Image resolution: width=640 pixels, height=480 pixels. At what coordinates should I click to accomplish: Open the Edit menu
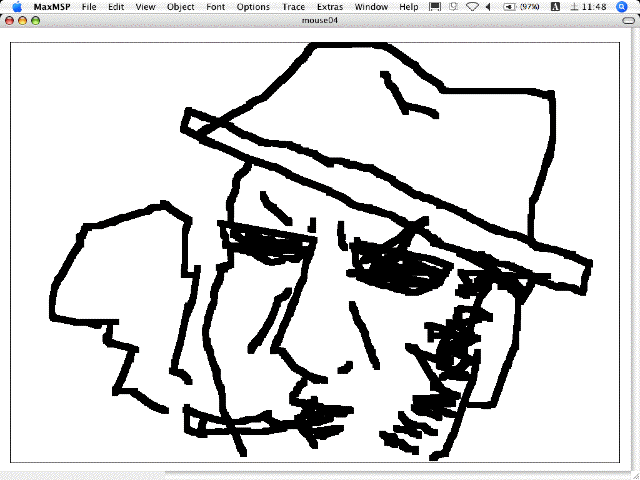116,7
